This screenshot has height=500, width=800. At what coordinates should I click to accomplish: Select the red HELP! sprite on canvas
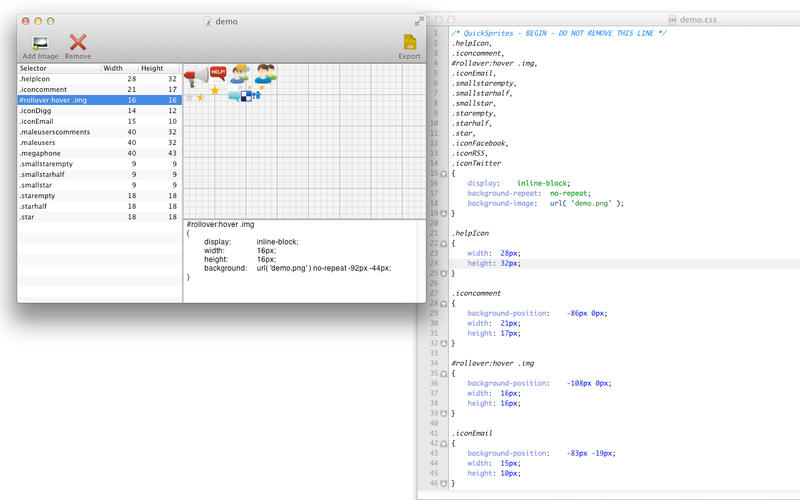click(217, 72)
